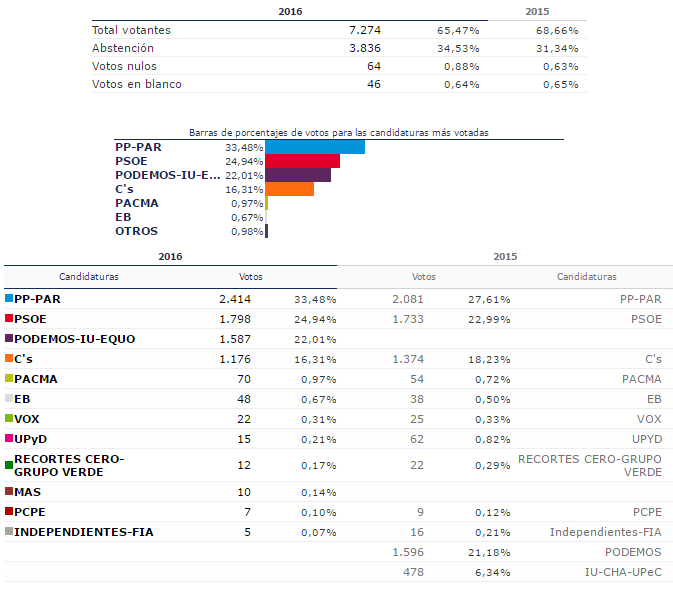Click the 3.836 abstention value
Screen dimensions: 673x590
pos(365,48)
